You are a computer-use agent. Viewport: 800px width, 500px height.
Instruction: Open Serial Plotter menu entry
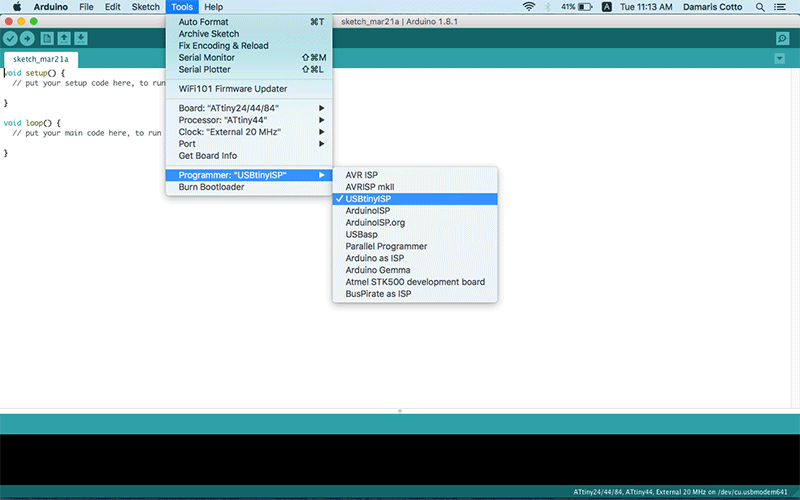pyautogui.click(x=249, y=69)
